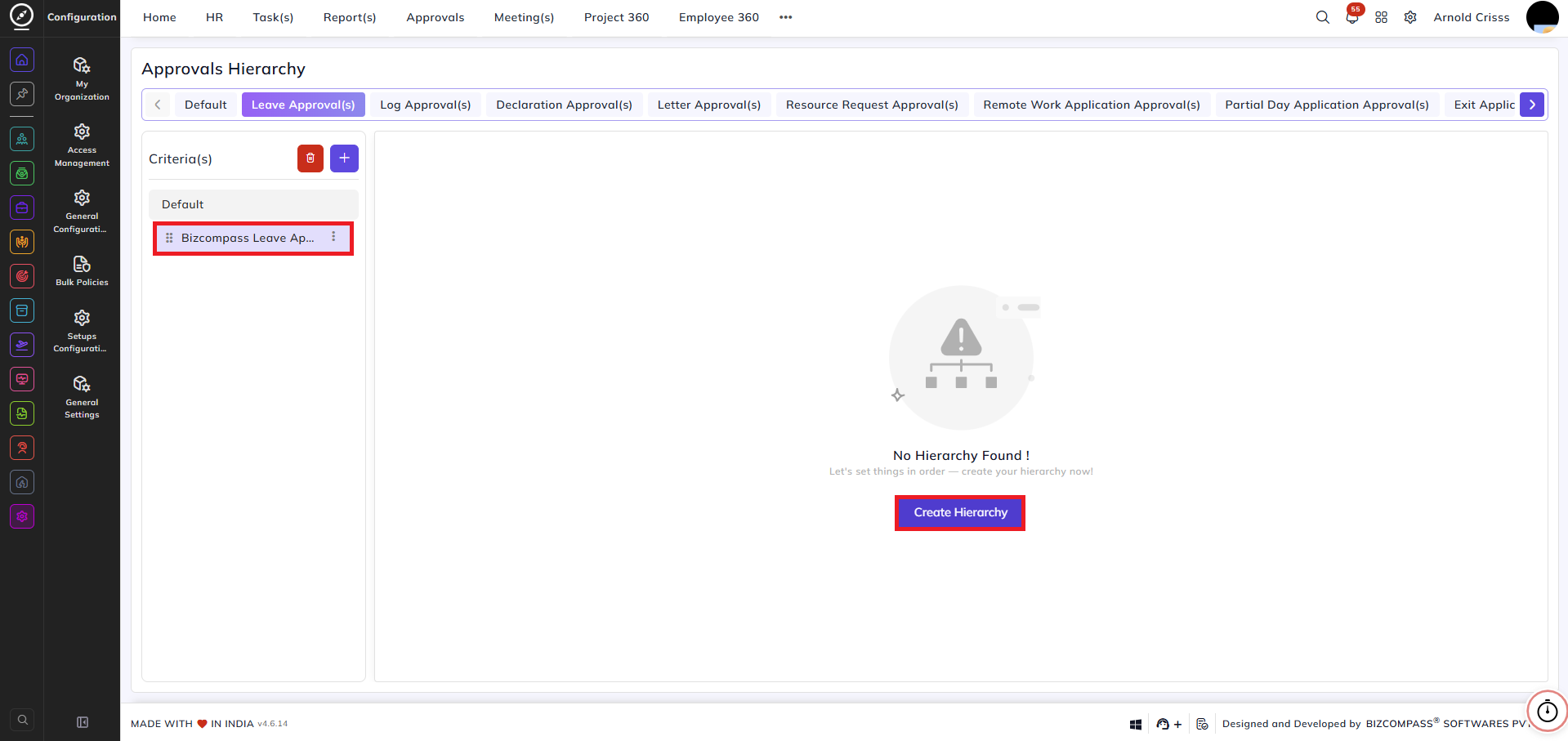
Task: Open the apps grid icon
Action: (x=1382, y=17)
